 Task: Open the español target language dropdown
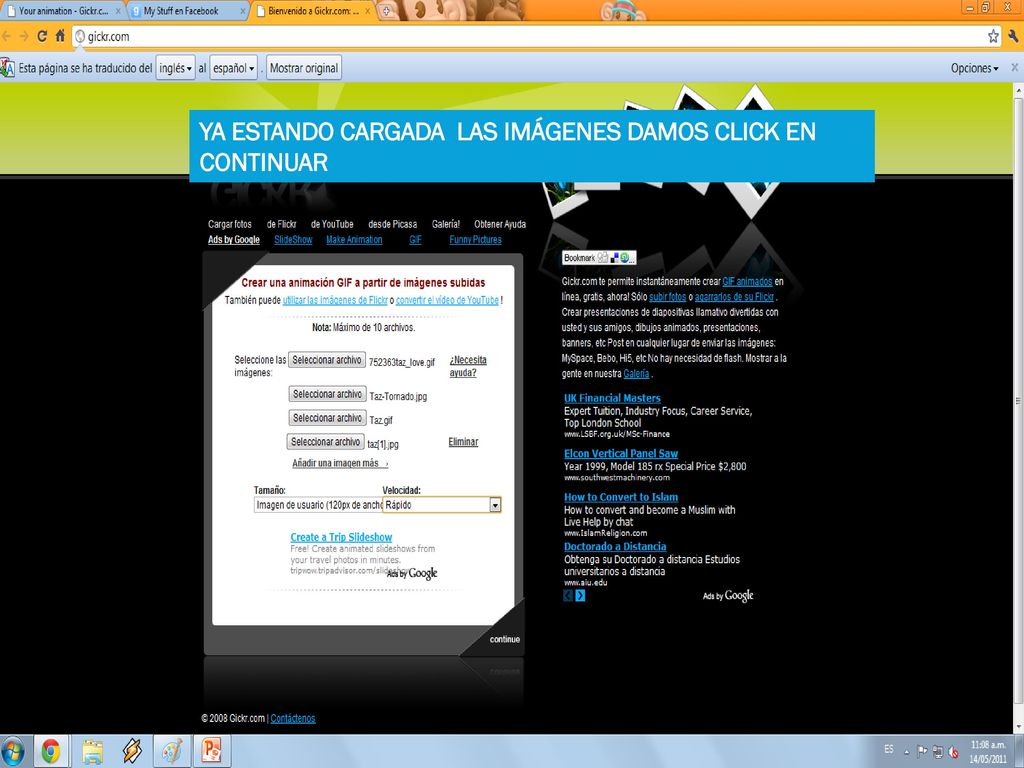[233, 68]
